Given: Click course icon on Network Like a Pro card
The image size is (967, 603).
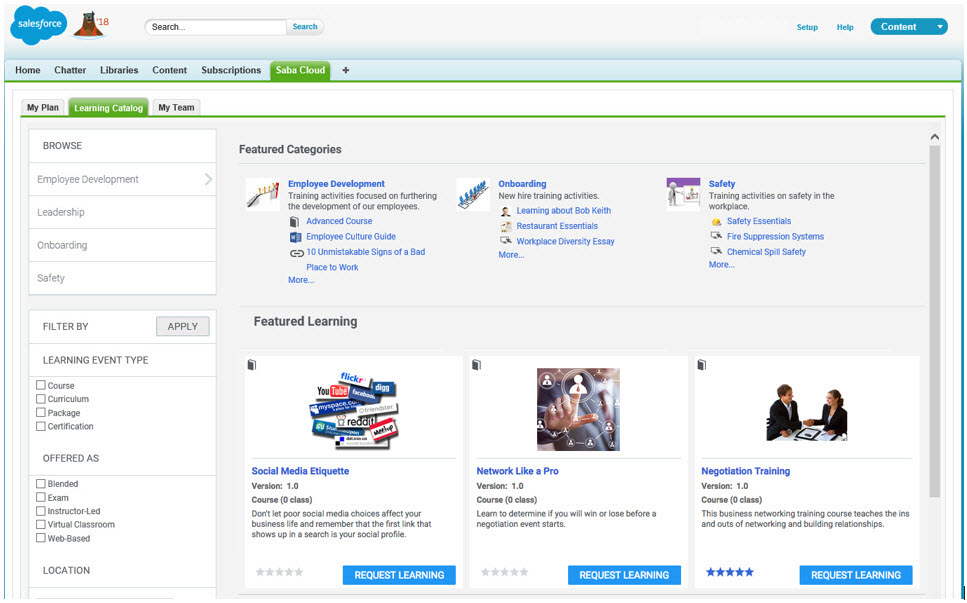Looking at the screenshot, I should (476, 365).
